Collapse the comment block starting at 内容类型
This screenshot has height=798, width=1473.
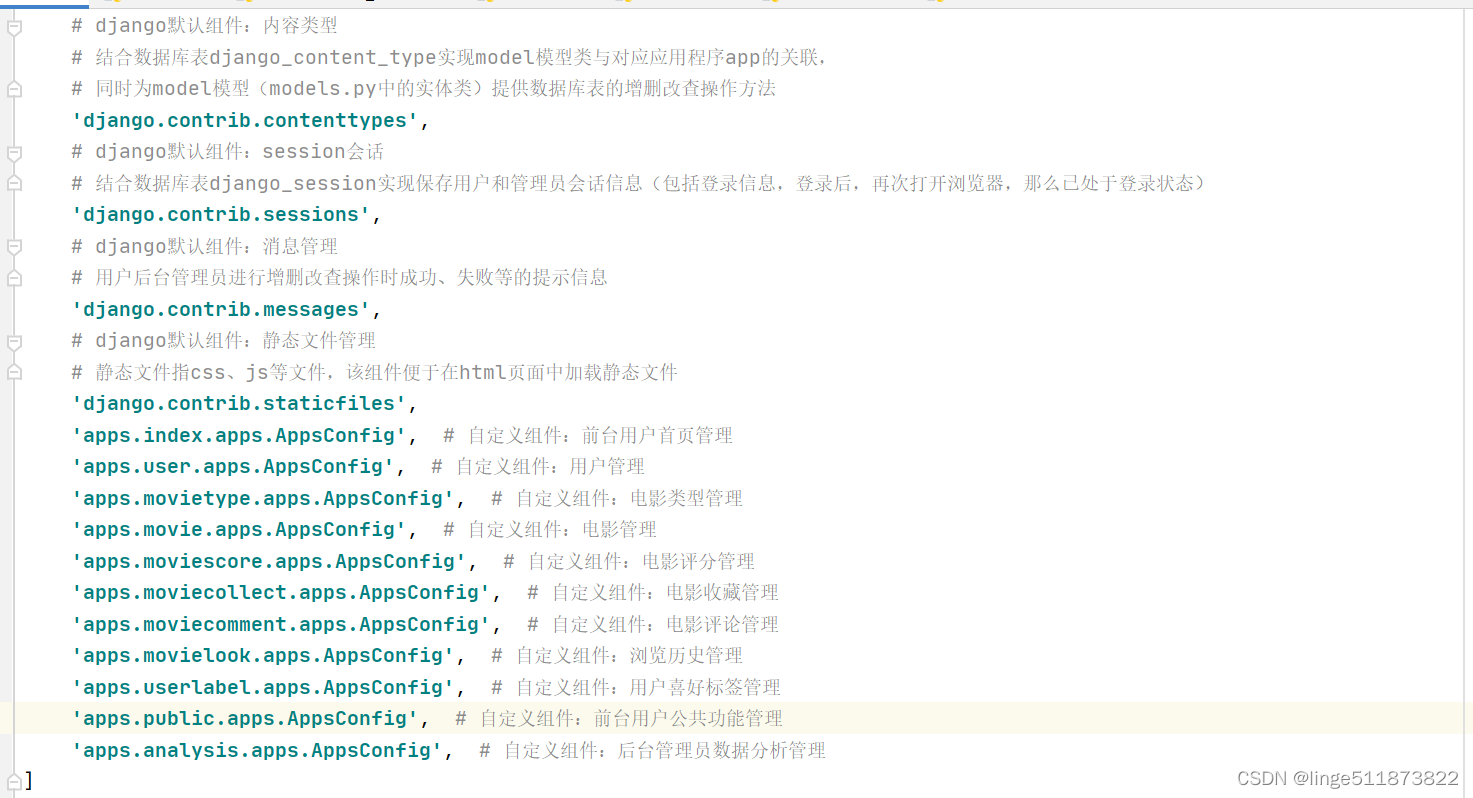tap(14, 28)
